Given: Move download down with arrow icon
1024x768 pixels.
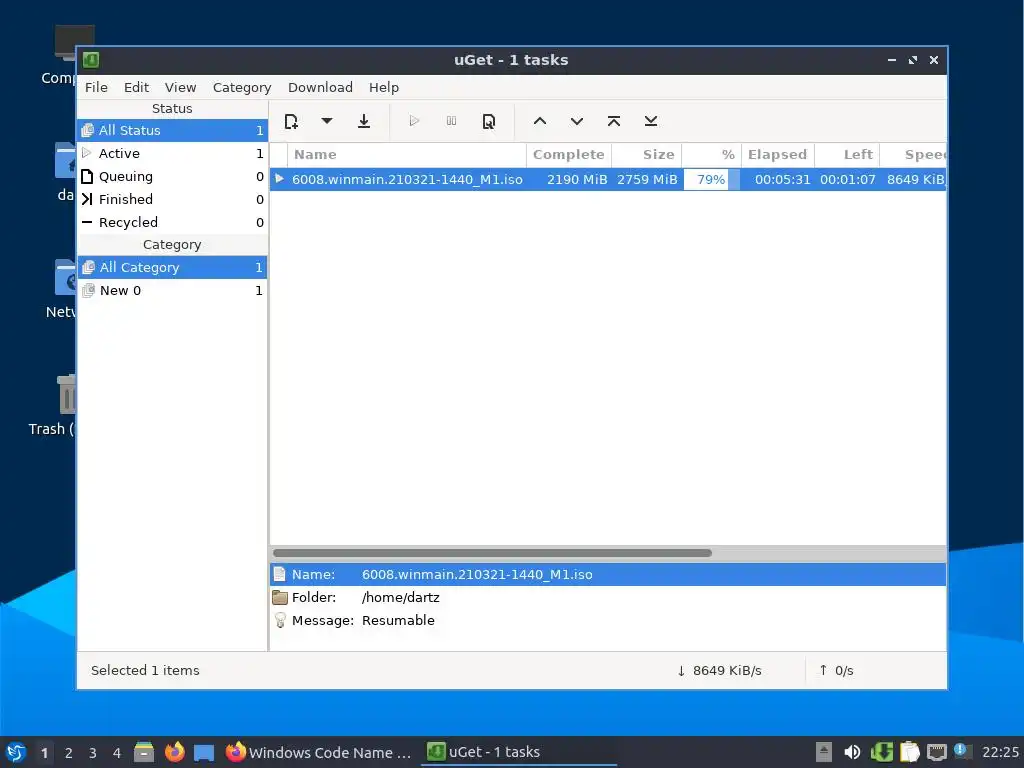Looking at the screenshot, I should (577, 121).
